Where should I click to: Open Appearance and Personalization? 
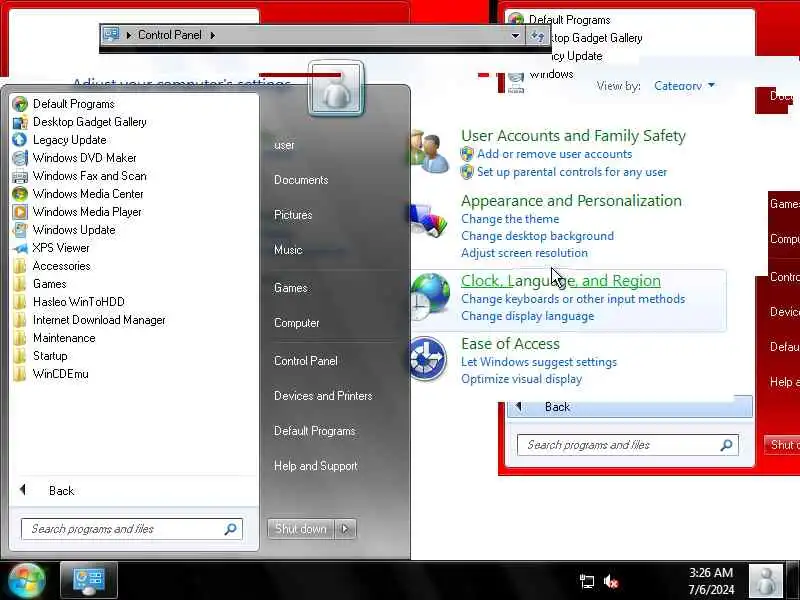point(571,201)
